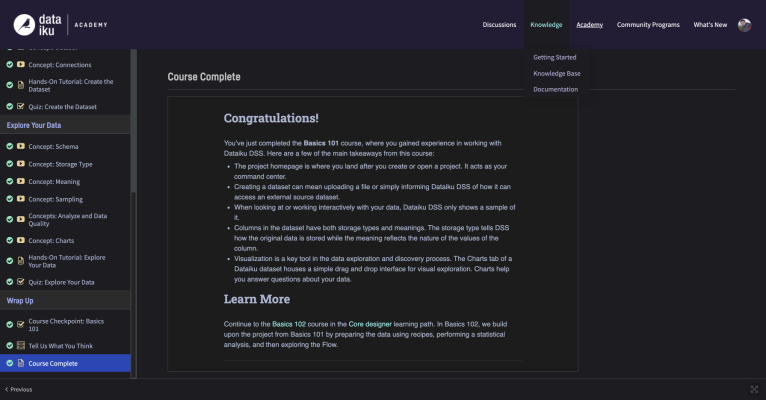Select Getting Started from Knowledge dropdown

[554, 57]
